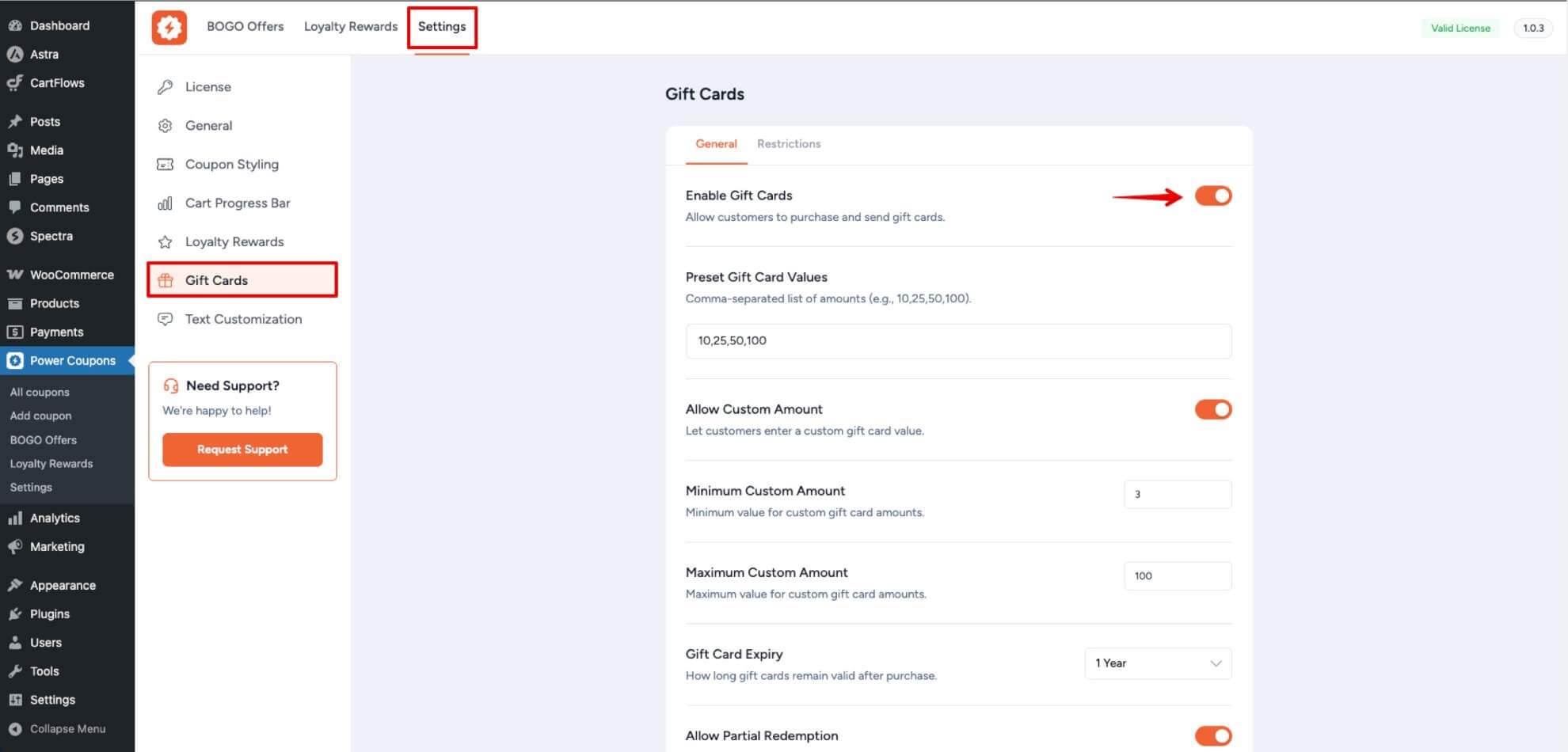Screen dimensions: 1568x752
Task: Open Text Customization settings
Action: [243, 319]
